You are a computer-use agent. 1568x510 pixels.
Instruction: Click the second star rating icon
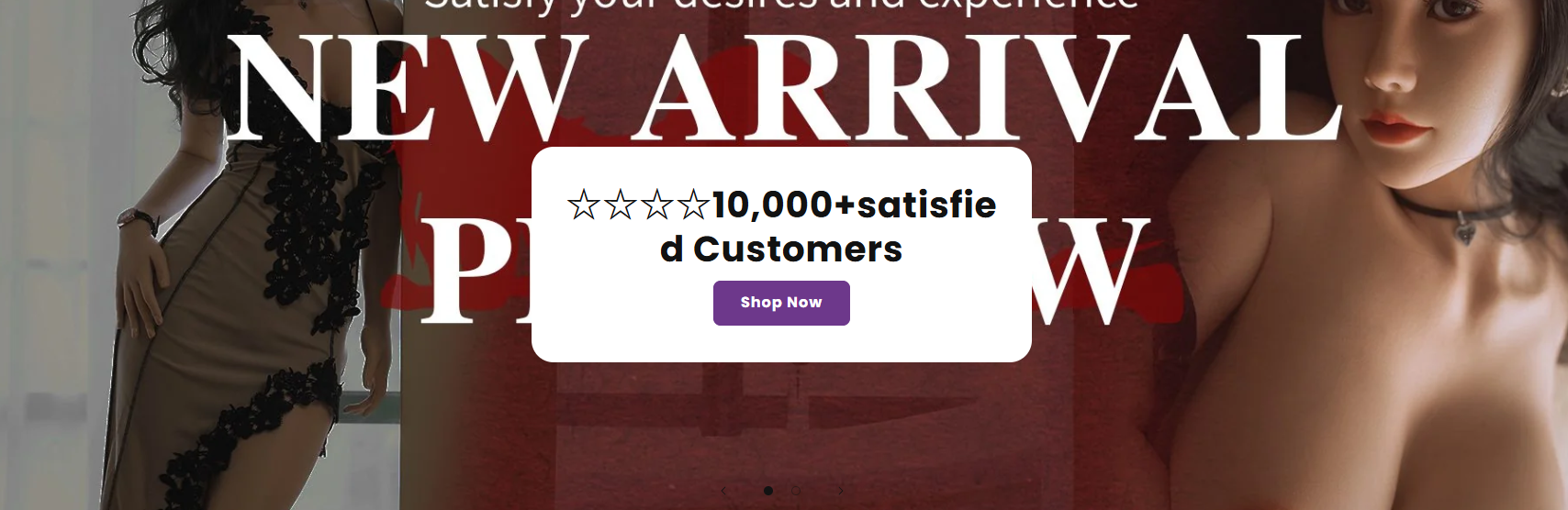pyautogui.click(x=621, y=205)
